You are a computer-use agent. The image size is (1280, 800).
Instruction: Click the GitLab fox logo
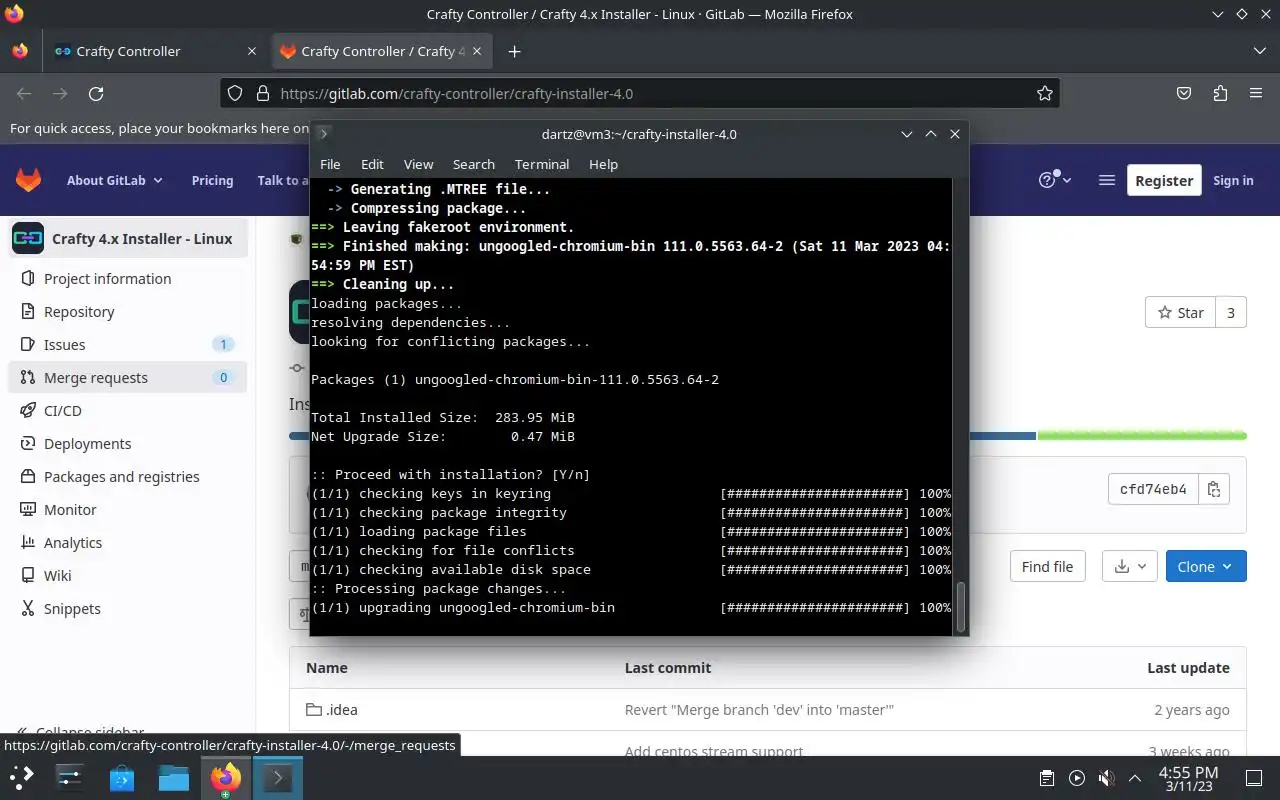click(x=28, y=180)
